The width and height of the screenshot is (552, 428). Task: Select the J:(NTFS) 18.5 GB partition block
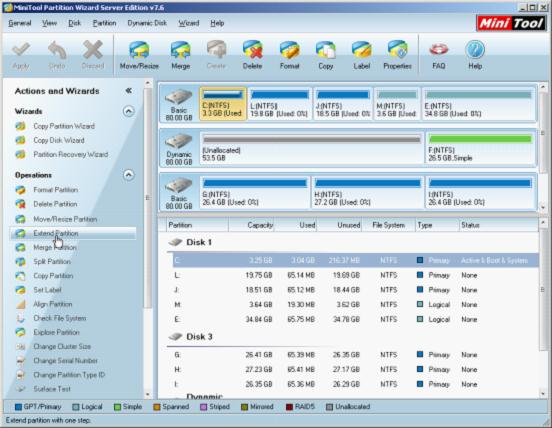pos(343,104)
